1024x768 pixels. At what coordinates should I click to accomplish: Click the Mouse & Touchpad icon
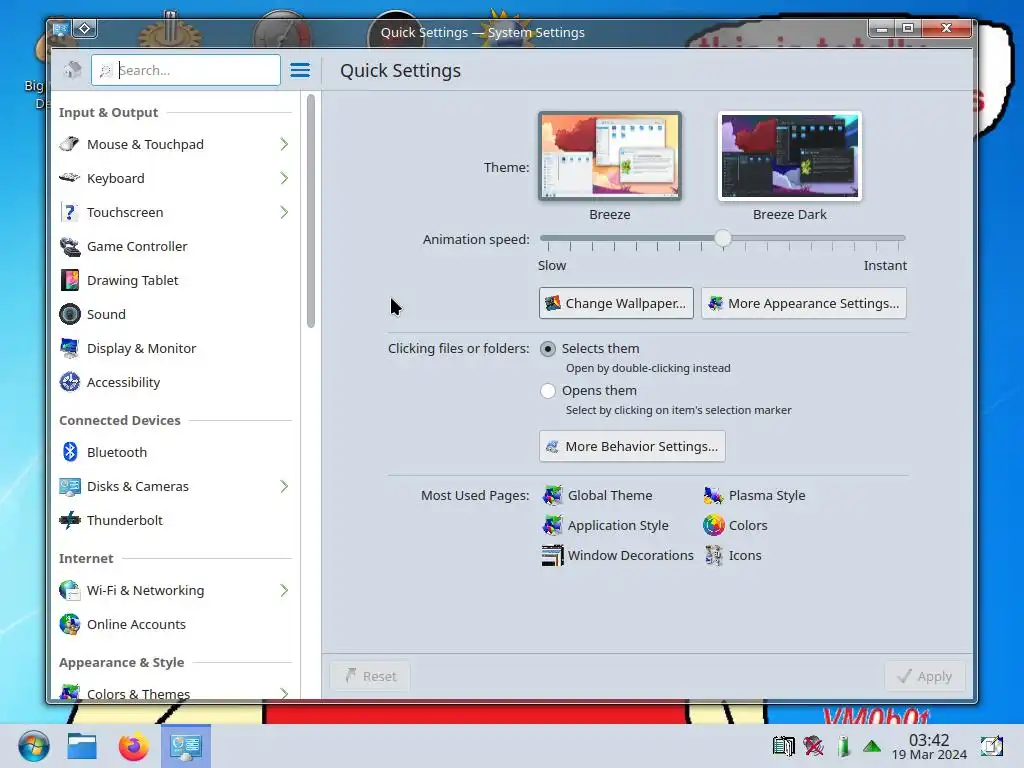click(69, 144)
